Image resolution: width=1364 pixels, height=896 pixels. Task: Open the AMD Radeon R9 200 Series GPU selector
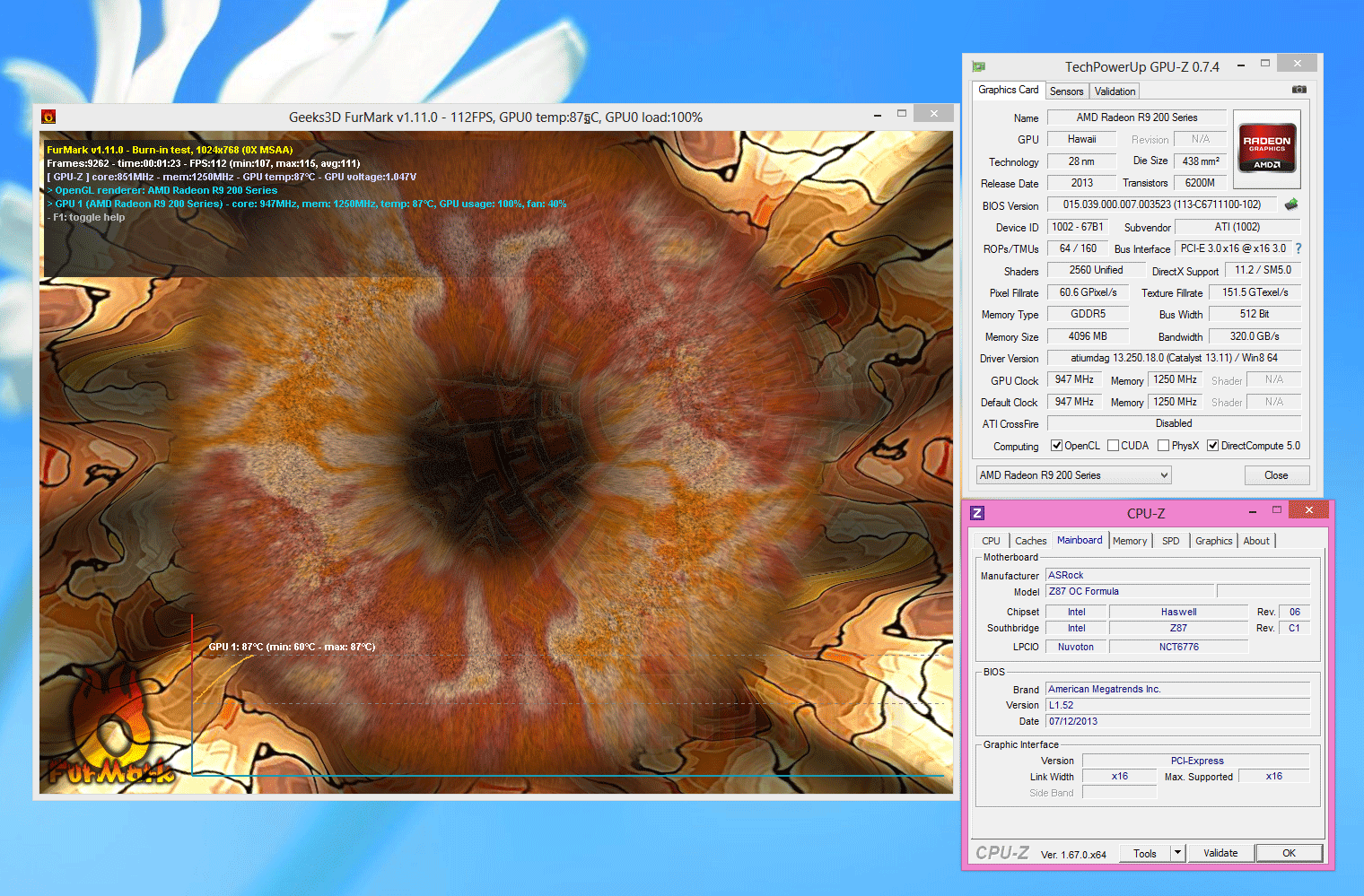[1074, 475]
